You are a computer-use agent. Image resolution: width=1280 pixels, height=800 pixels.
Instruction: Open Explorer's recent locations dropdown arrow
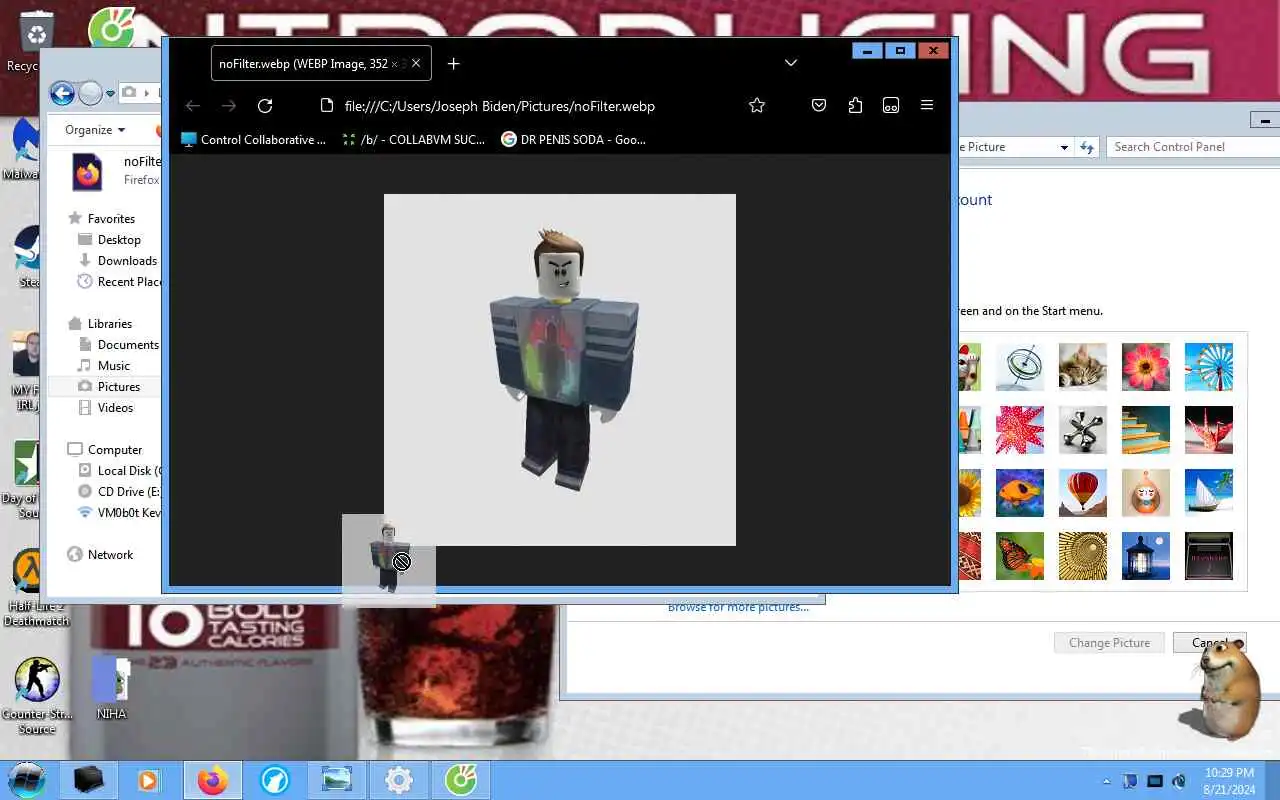point(111,93)
